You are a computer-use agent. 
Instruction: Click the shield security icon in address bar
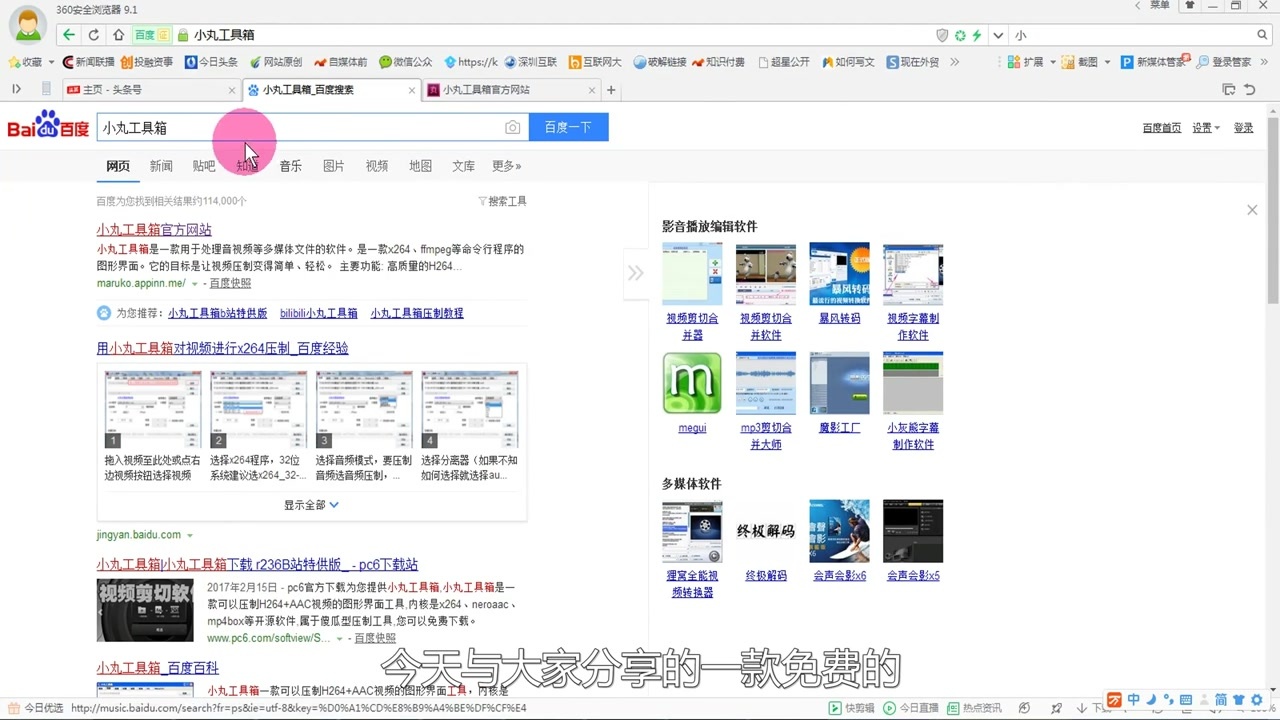[942, 35]
